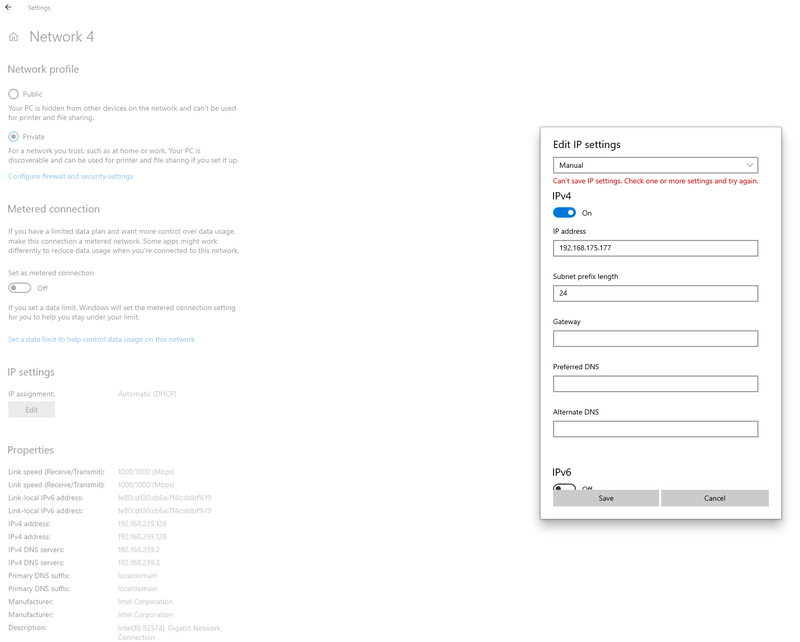The width and height of the screenshot is (800, 642).
Task: Click the Edit button under IP settings
Action: (31, 410)
